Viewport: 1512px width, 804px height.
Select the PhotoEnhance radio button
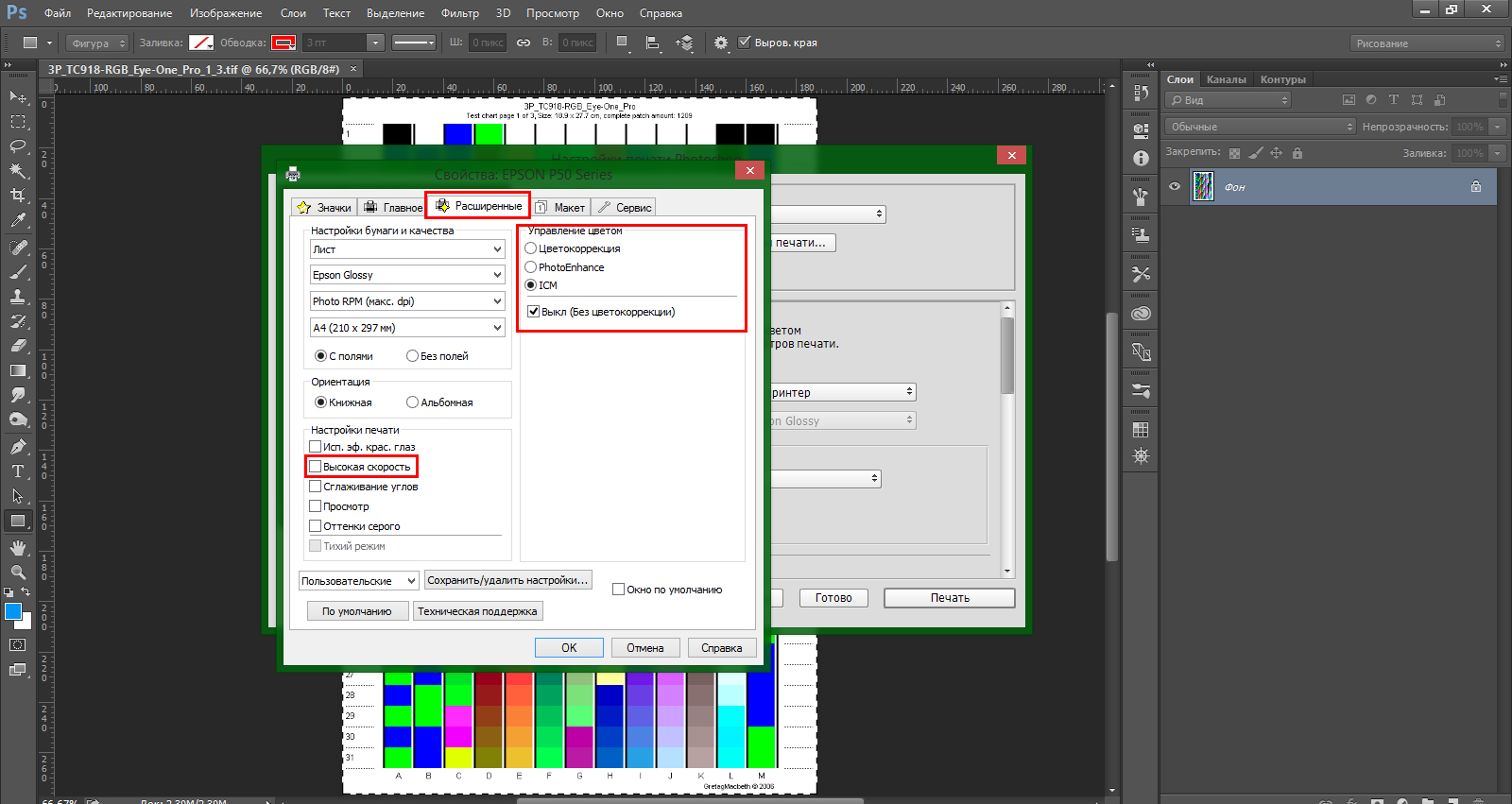(x=531, y=267)
